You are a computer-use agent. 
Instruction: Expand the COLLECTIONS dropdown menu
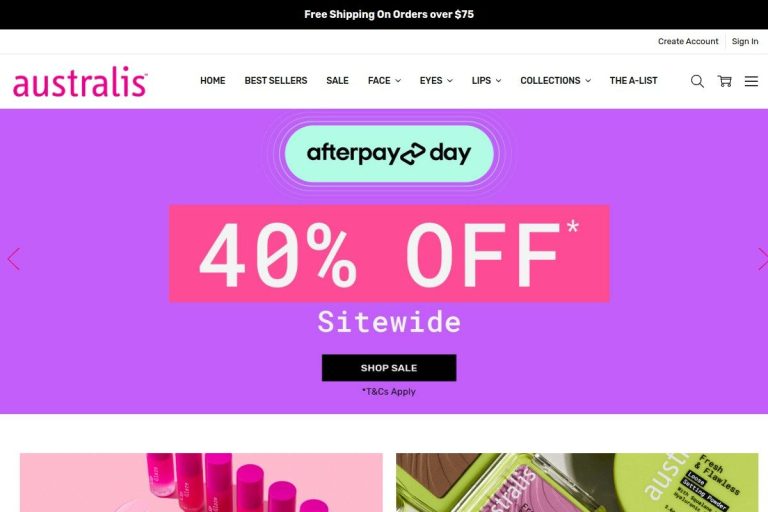(x=555, y=80)
